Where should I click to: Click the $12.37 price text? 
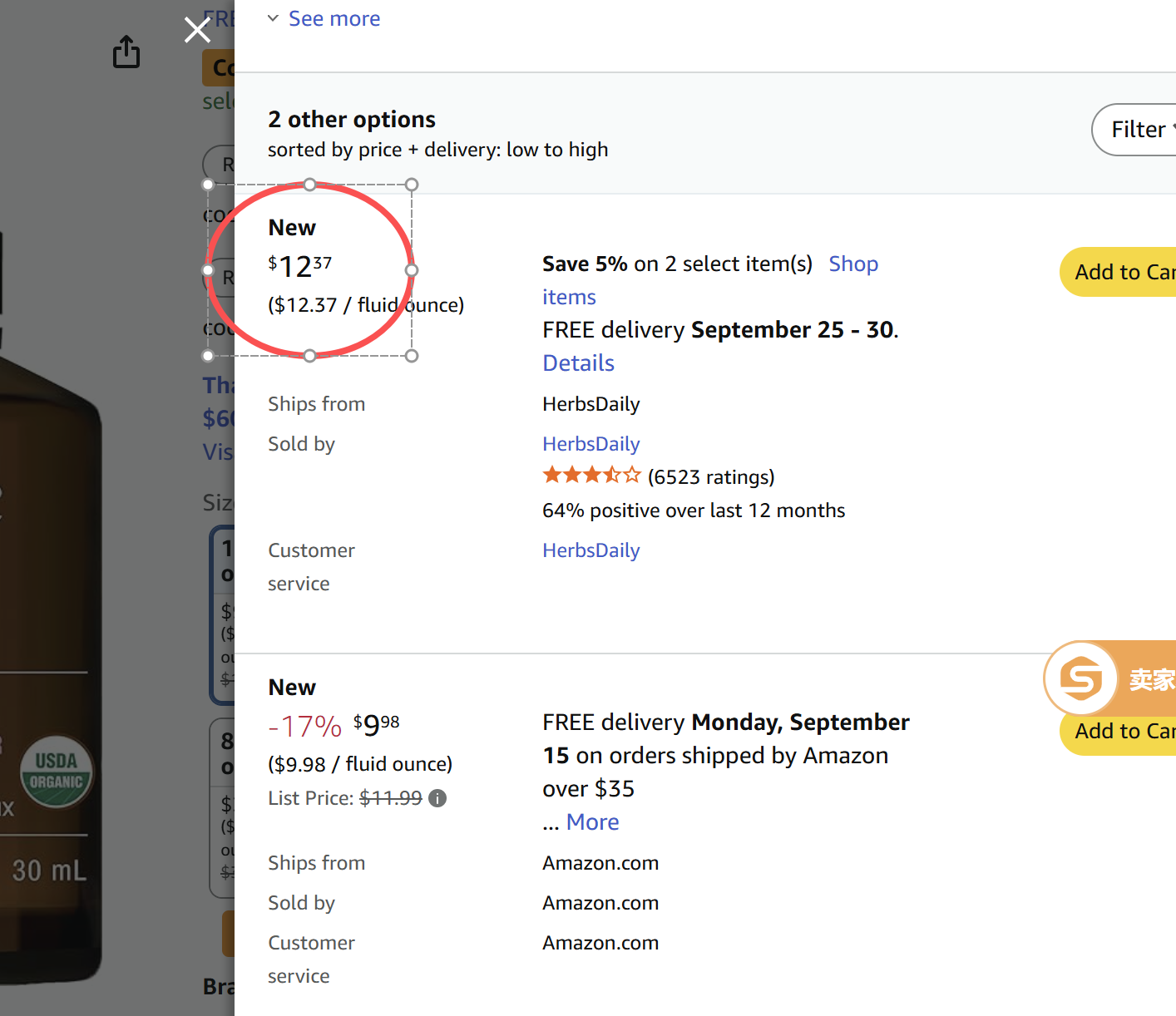[x=299, y=266]
